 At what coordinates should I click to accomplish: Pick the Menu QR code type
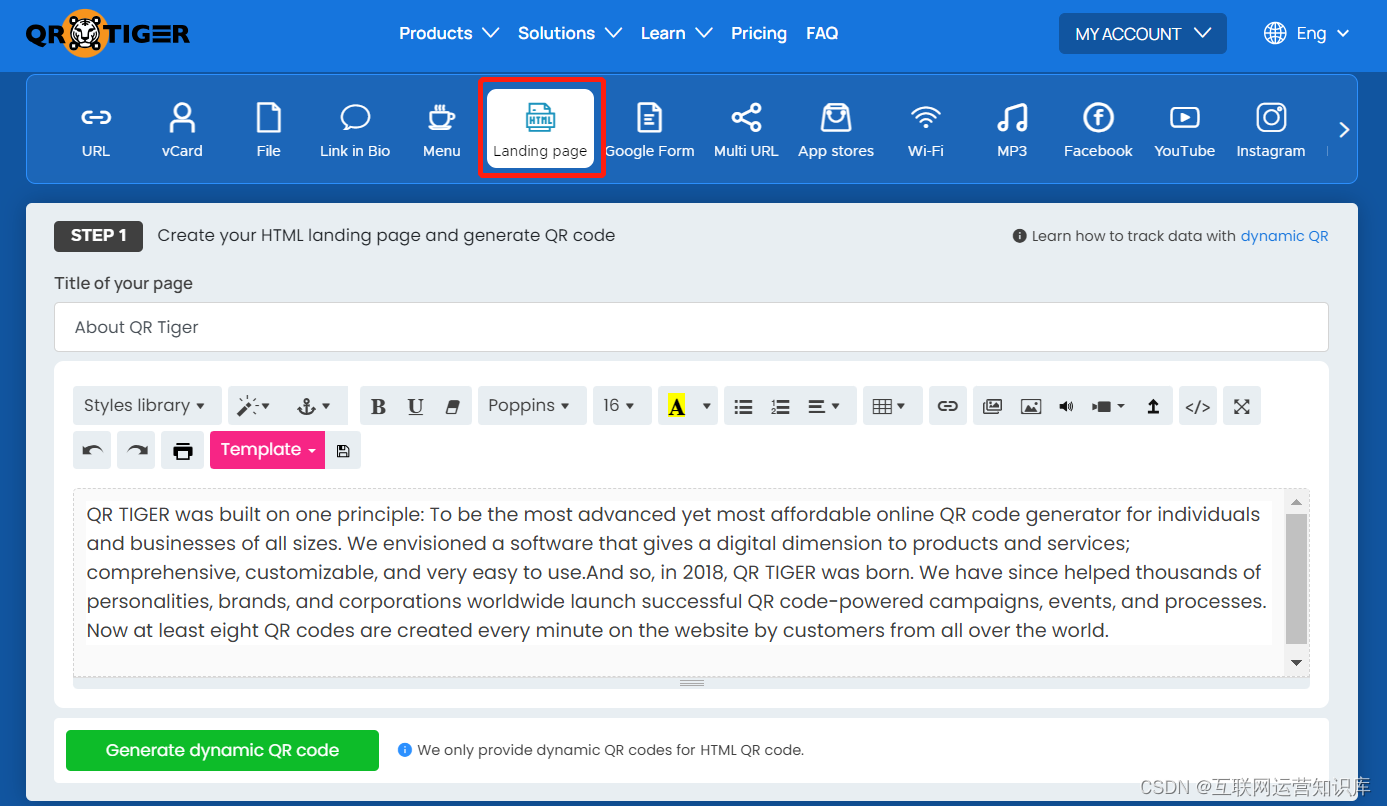(x=441, y=130)
